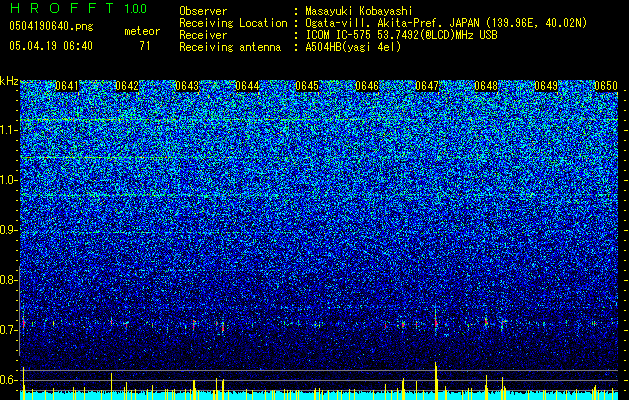Click the date stamp 05.04.19 06:40
This screenshot has height=400, width=629.
51,46
